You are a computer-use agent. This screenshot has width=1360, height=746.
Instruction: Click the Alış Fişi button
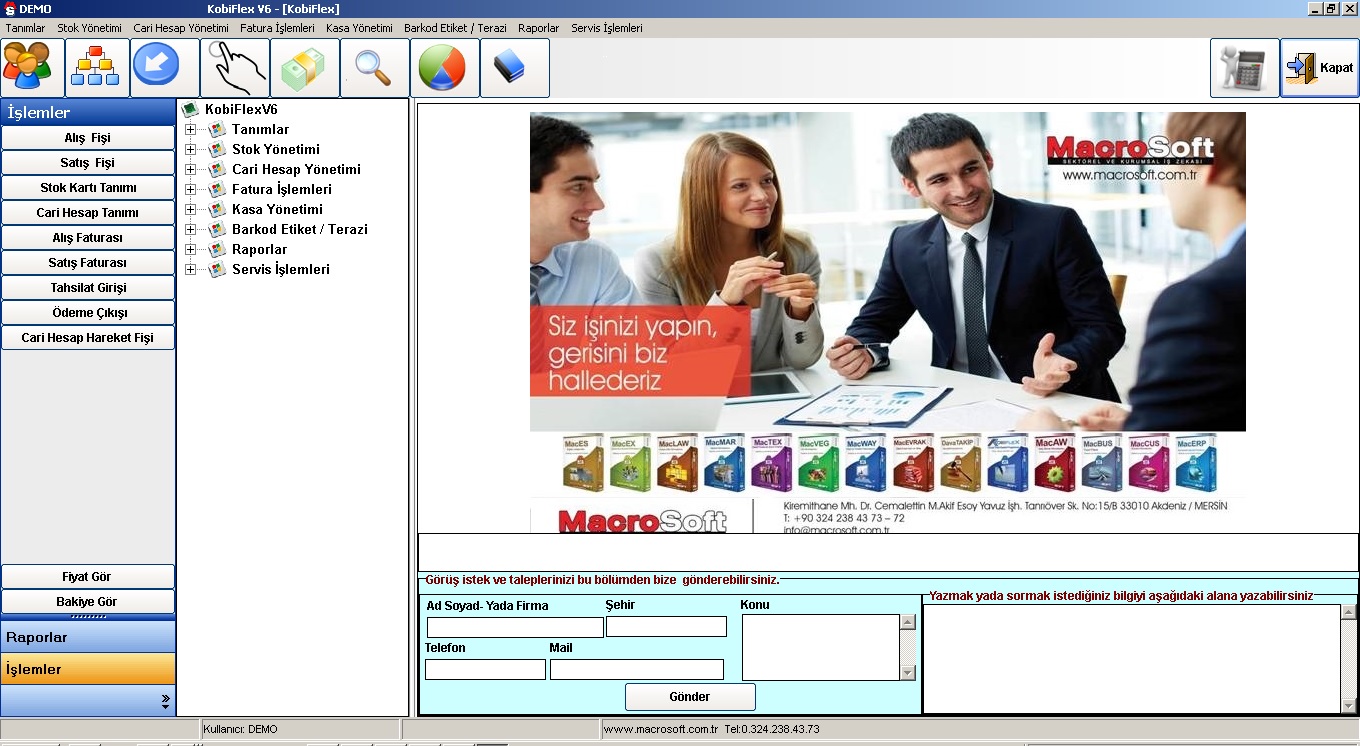(88, 138)
